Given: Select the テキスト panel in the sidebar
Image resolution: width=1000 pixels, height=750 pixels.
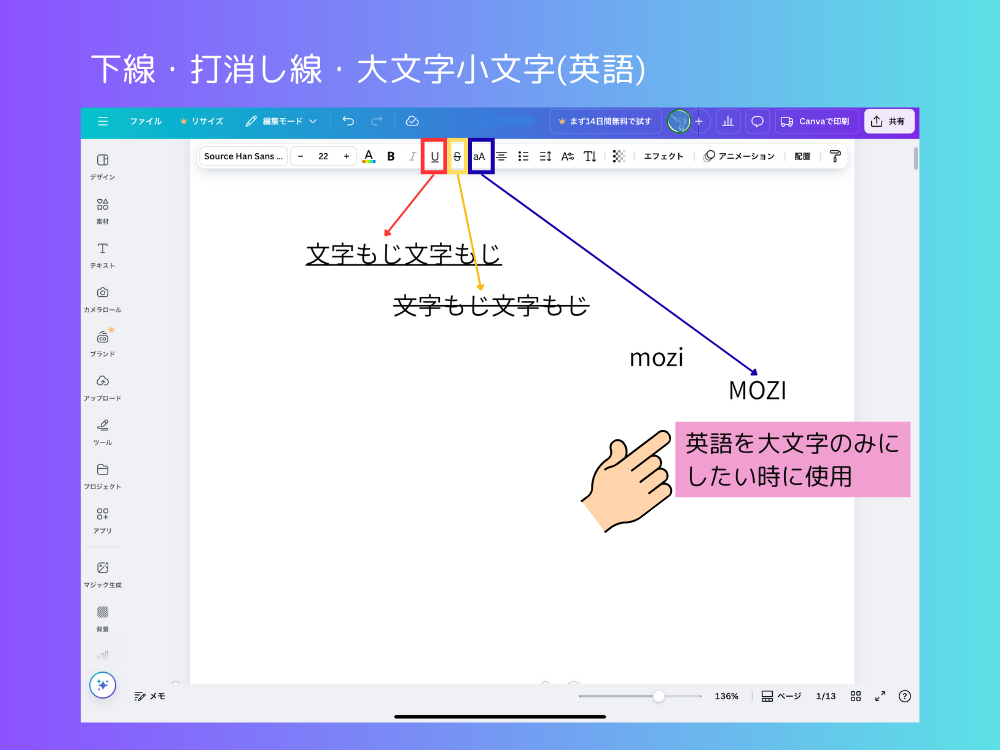Looking at the screenshot, I should tap(102, 253).
